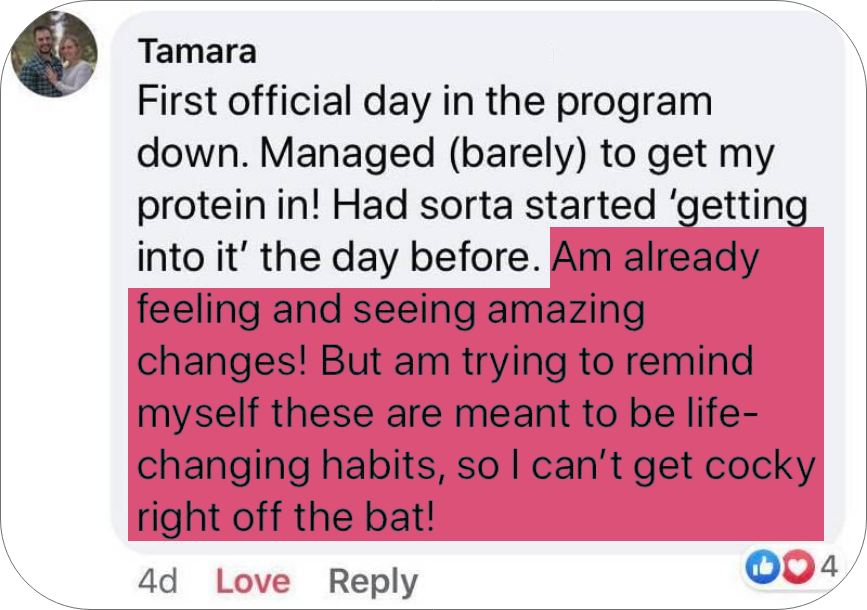
Task: Click the man in the profile photo
Action: pos(40,60)
